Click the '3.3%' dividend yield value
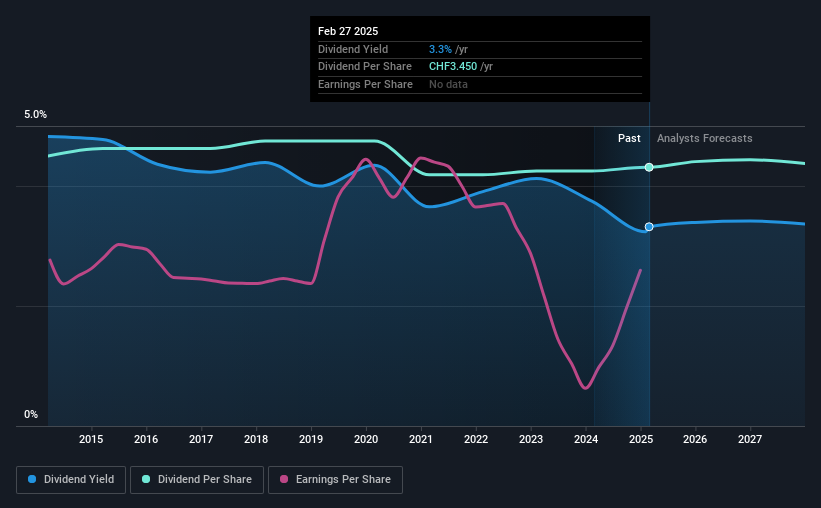821x508 pixels. (440, 49)
